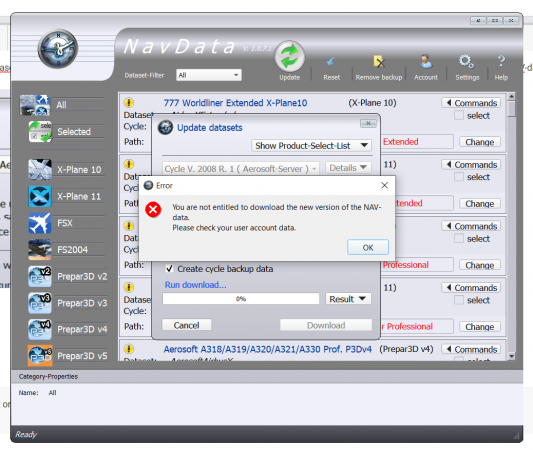Click the Download button
533x450 pixels.
(326, 325)
